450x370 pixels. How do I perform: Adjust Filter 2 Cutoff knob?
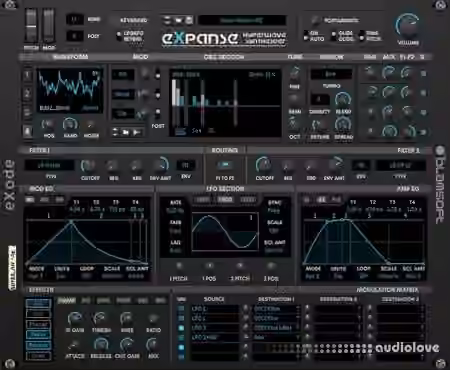click(x=263, y=164)
